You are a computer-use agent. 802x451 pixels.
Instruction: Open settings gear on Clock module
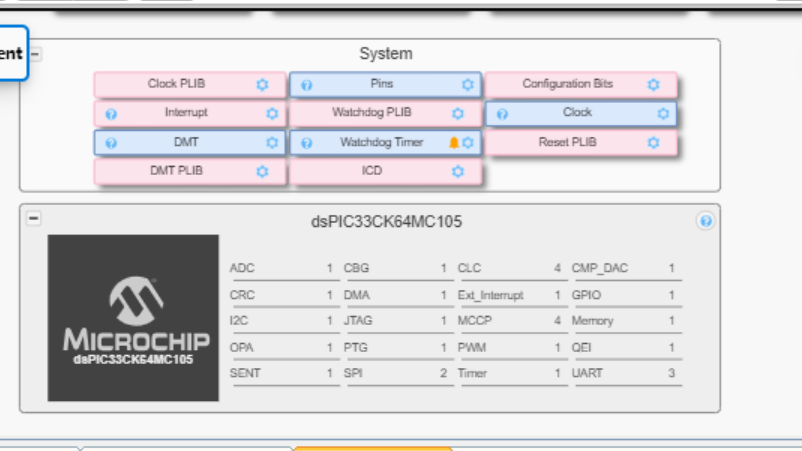click(663, 113)
